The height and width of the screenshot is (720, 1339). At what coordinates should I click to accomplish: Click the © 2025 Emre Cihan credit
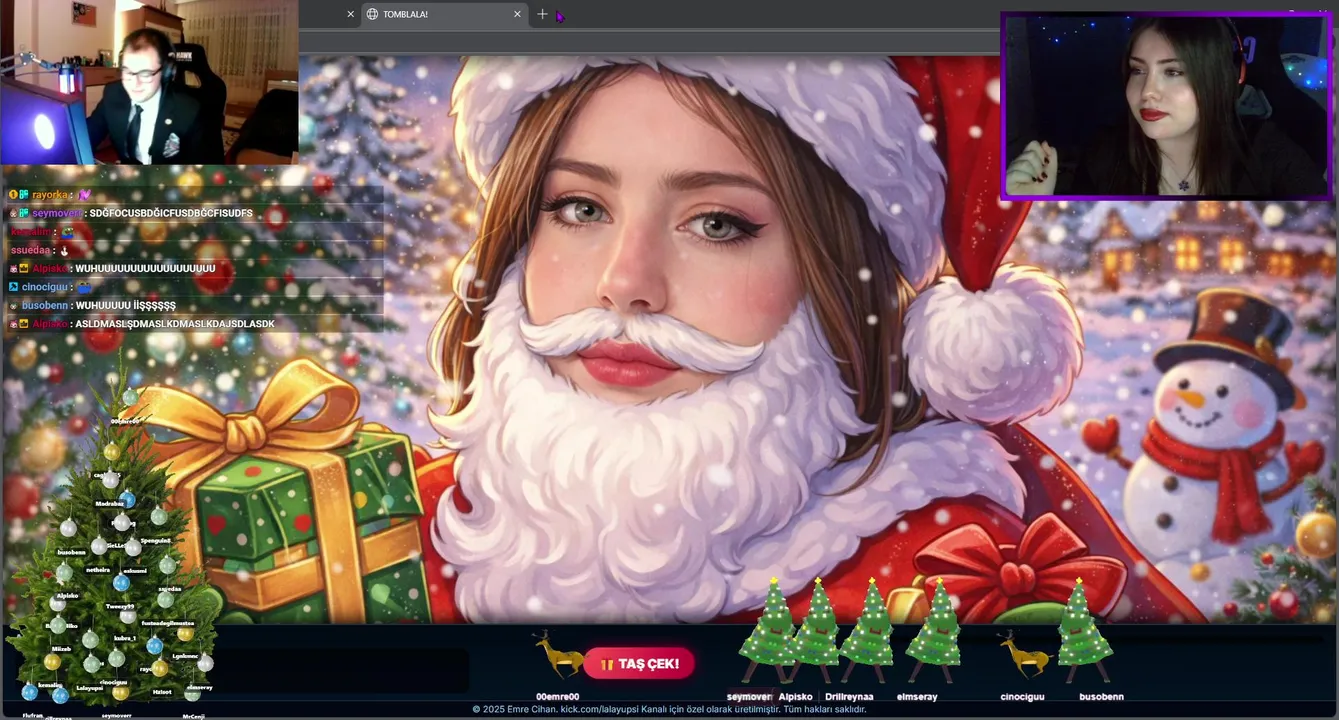click(514, 710)
